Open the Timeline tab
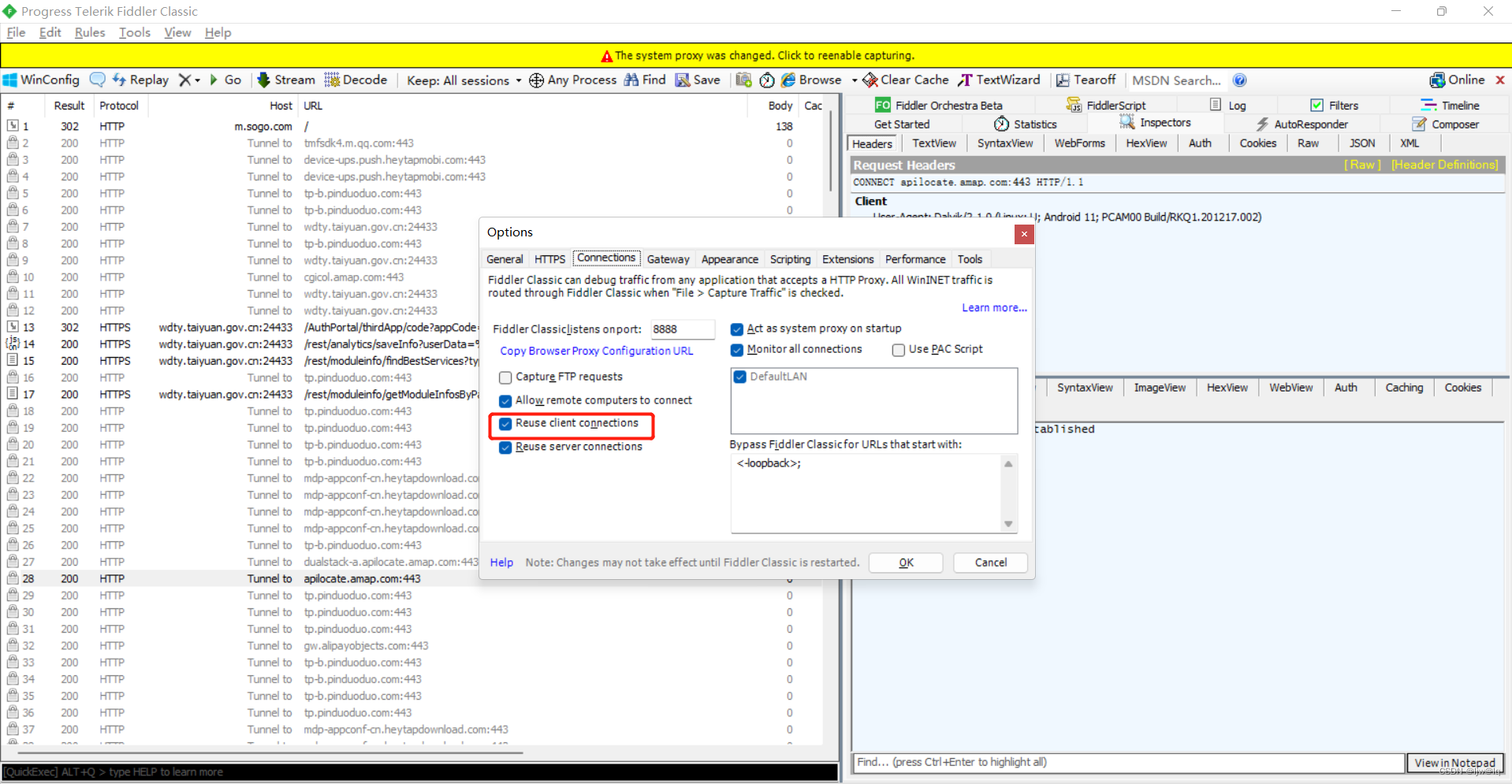 [x=1451, y=105]
